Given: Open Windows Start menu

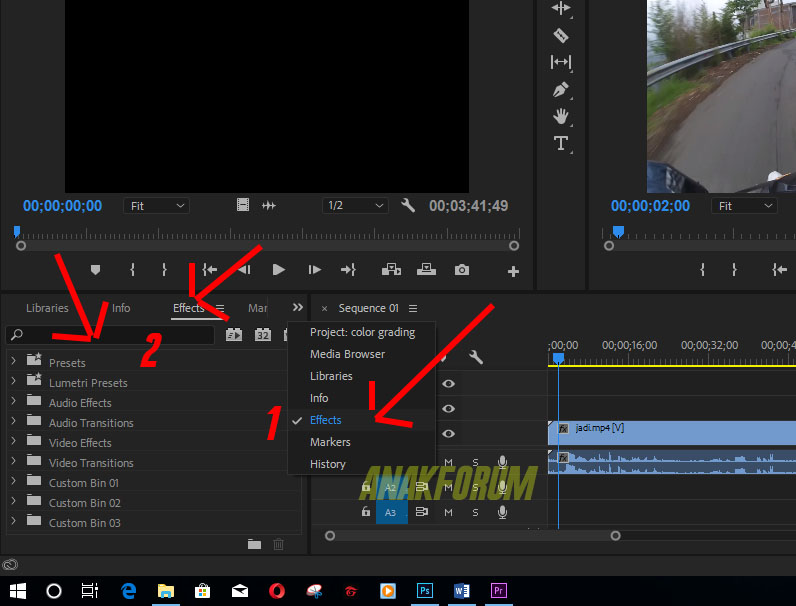Looking at the screenshot, I should [x=18, y=591].
